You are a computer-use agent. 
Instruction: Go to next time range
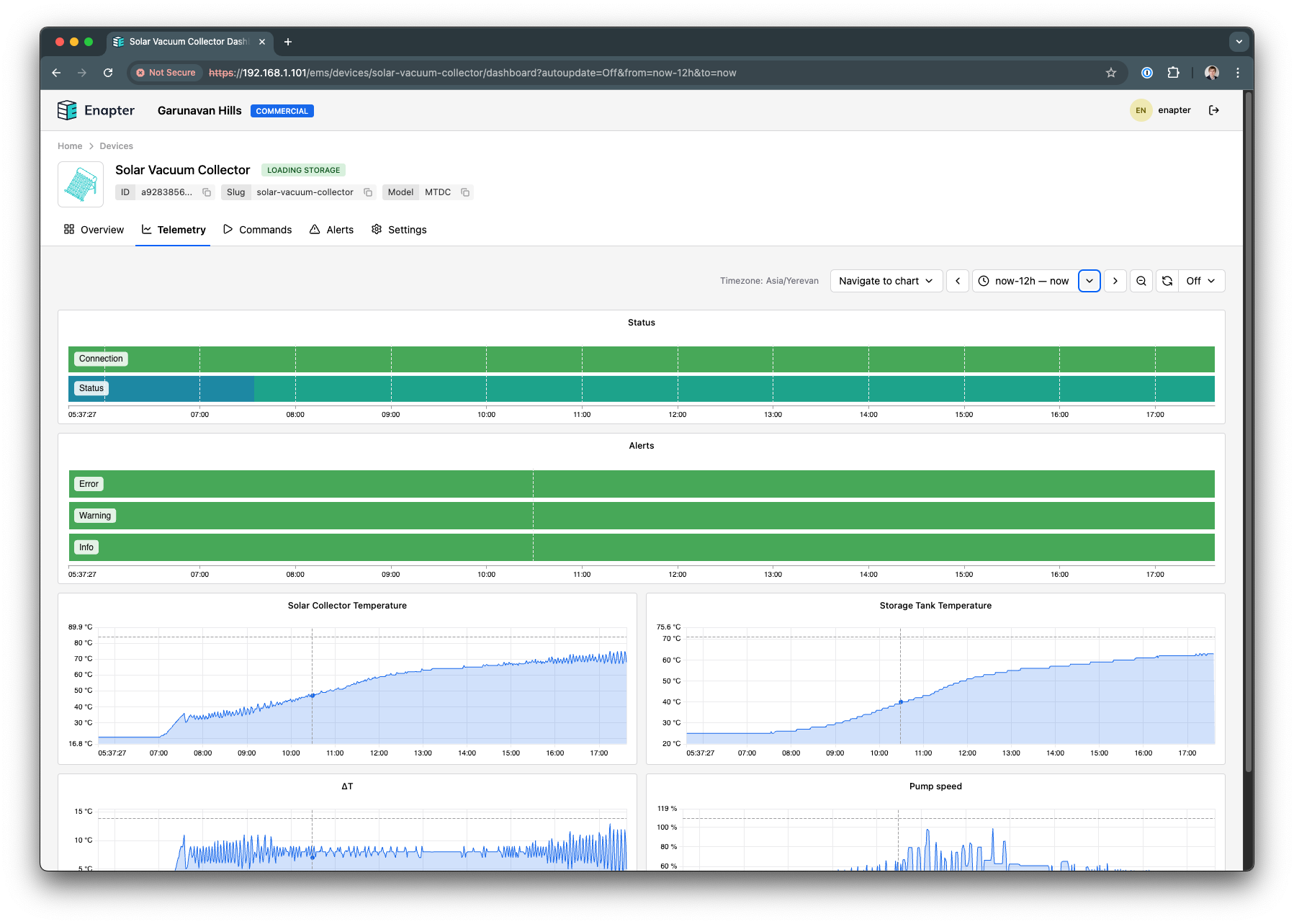pos(1115,281)
